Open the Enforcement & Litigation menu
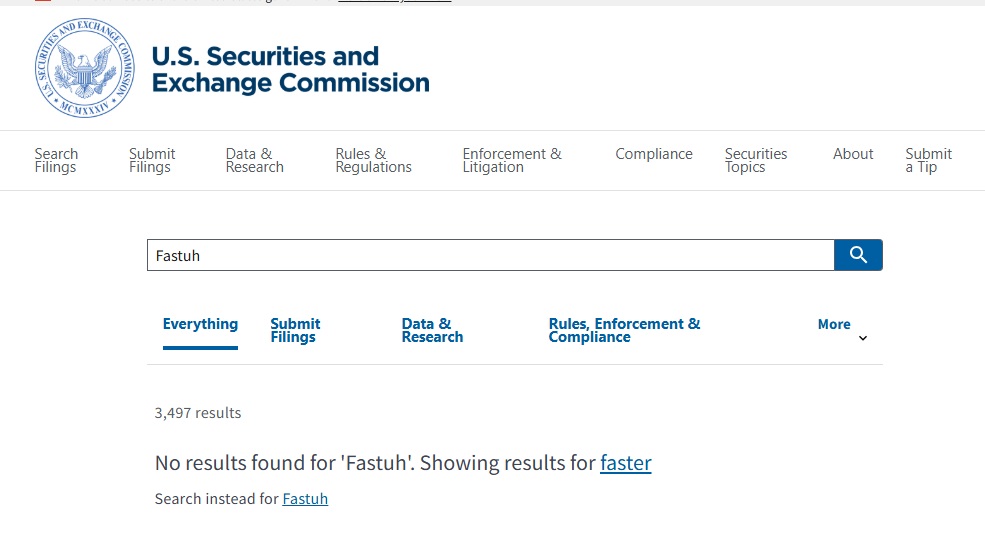The image size is (985, 537). click(x=512, y=161)
